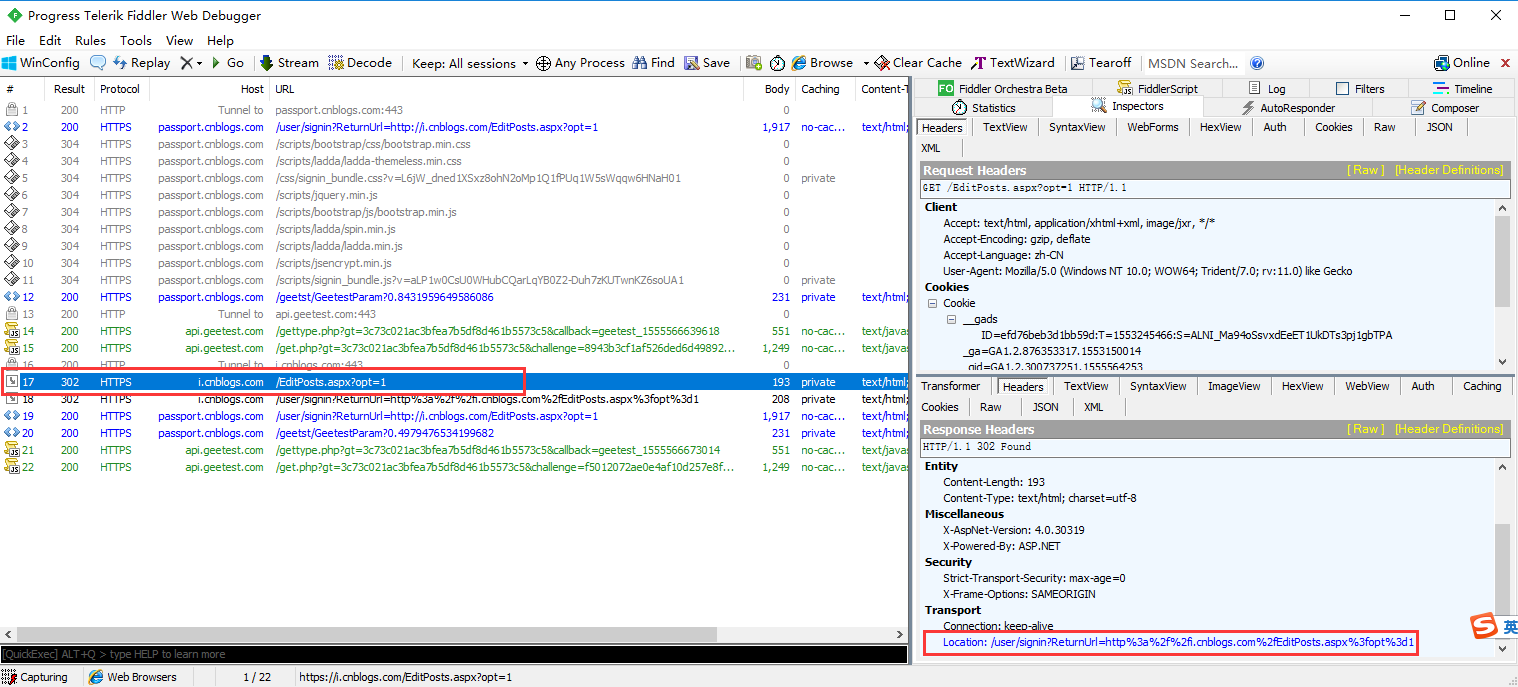Open the View menu
Image resolution: width=1518 pixels, height=687 pixels.
(x=179, y=40)
